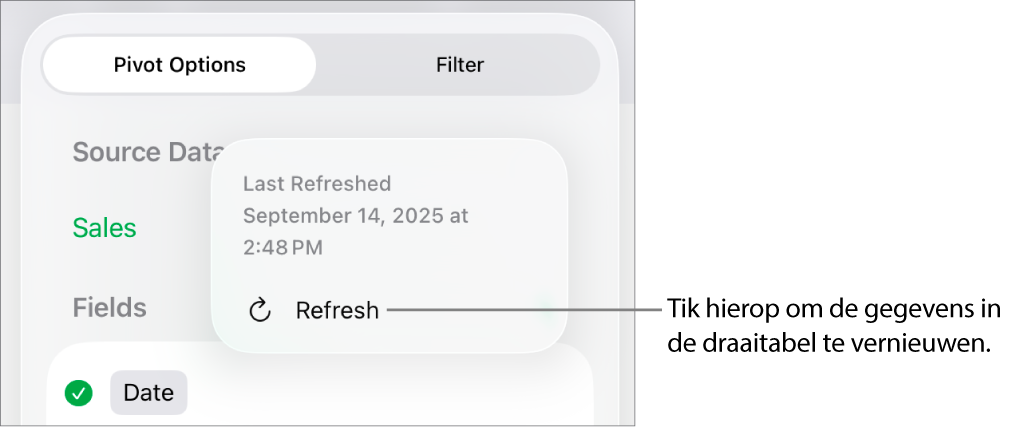Click the Last Refreshed label text
The image size is (1011, 428).
coord(317,184)
